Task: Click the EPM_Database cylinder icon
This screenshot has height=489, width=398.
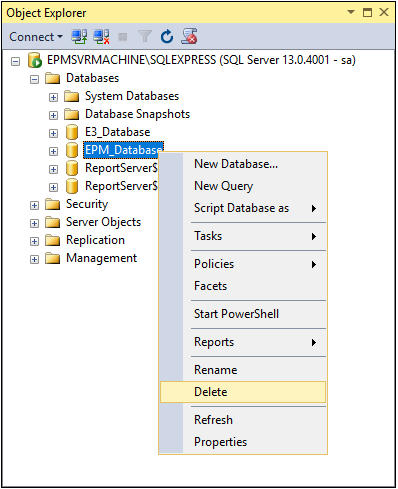Action: click(72, 150)
